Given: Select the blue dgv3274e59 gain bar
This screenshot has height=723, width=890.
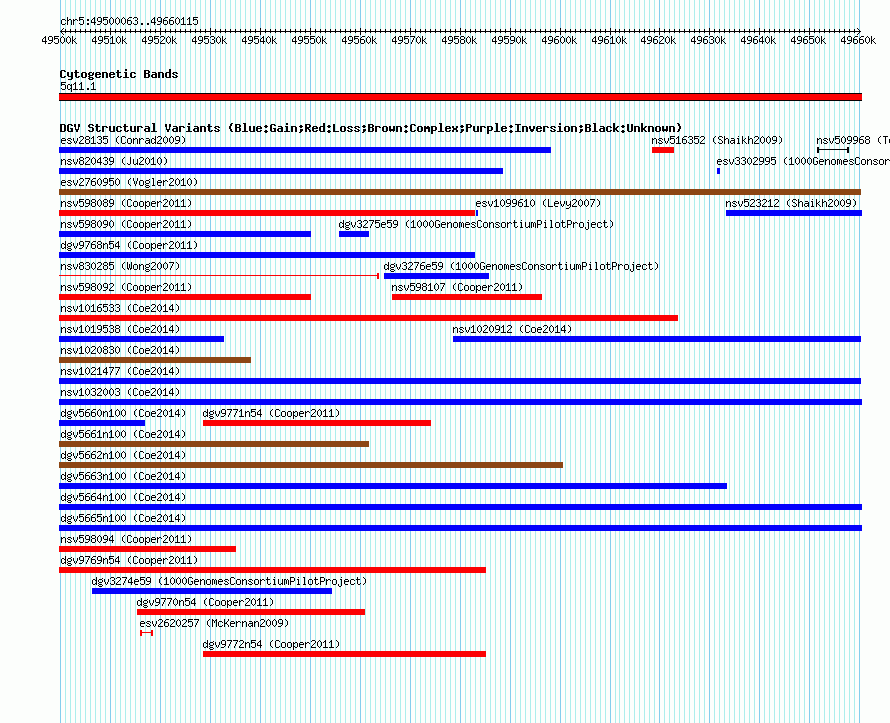Looking at the screenshot, I should pyautogui.click(x=212, y=591).
